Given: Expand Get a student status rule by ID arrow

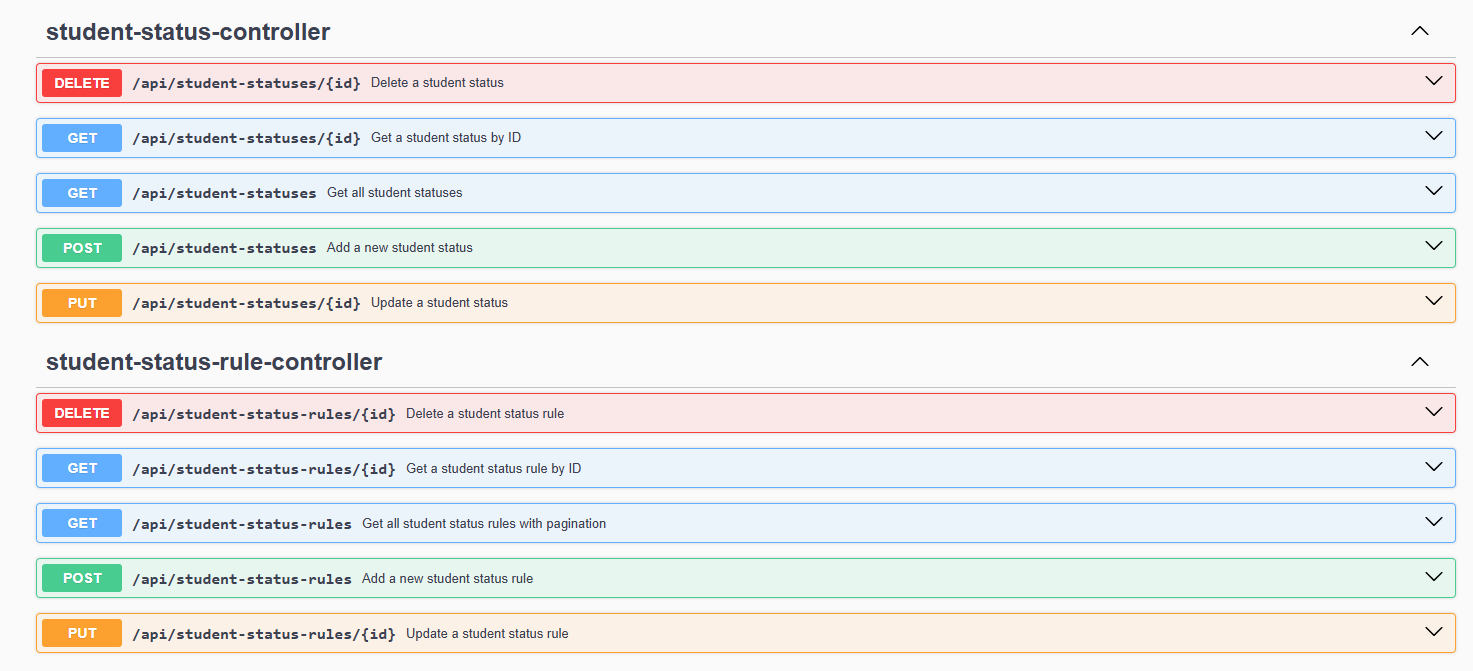Looking at the screenshot, I should (x=1434, y=466).
